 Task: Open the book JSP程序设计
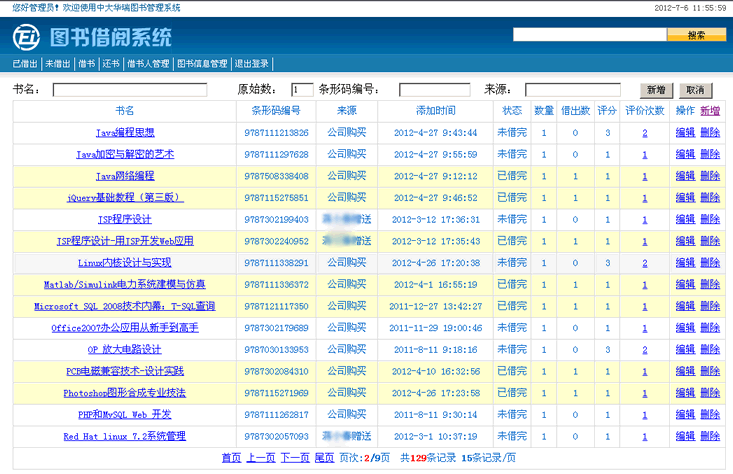click(125, 219)
